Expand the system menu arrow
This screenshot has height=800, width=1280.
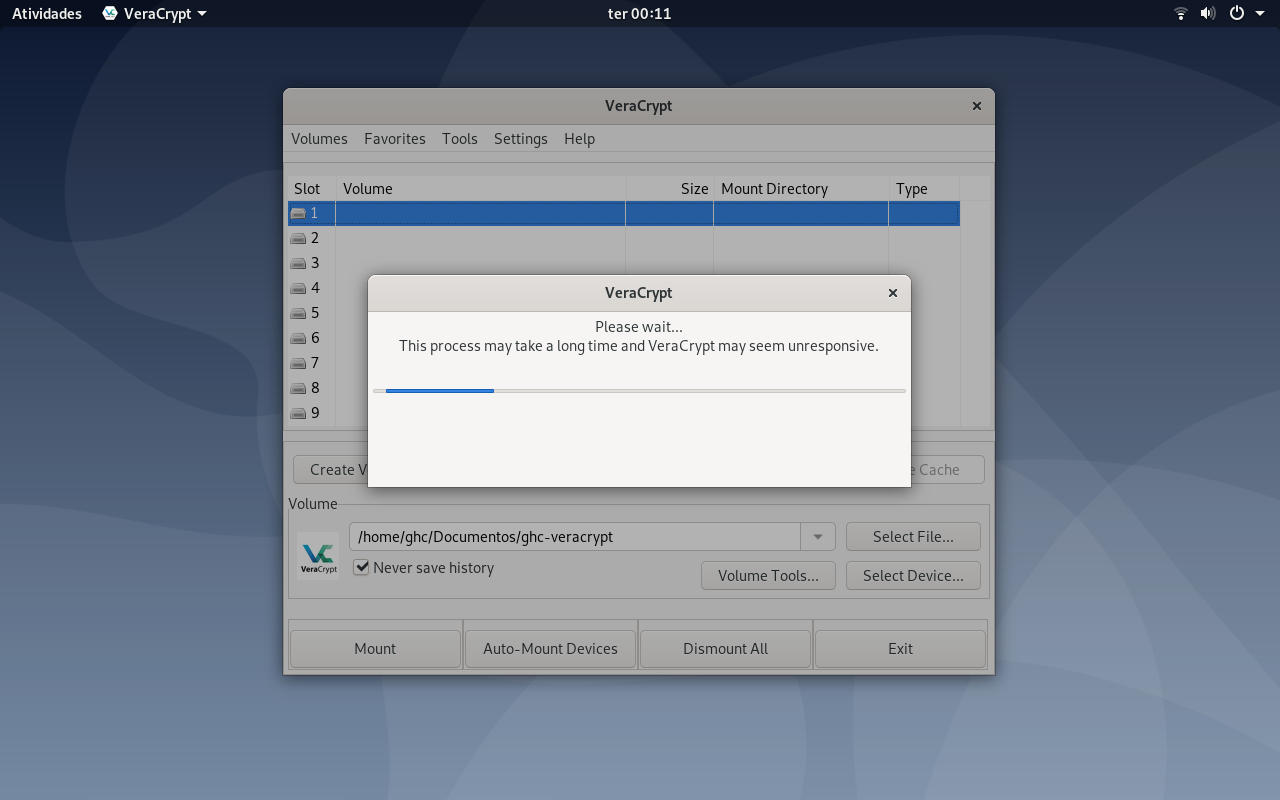[x=1260, y=14]
